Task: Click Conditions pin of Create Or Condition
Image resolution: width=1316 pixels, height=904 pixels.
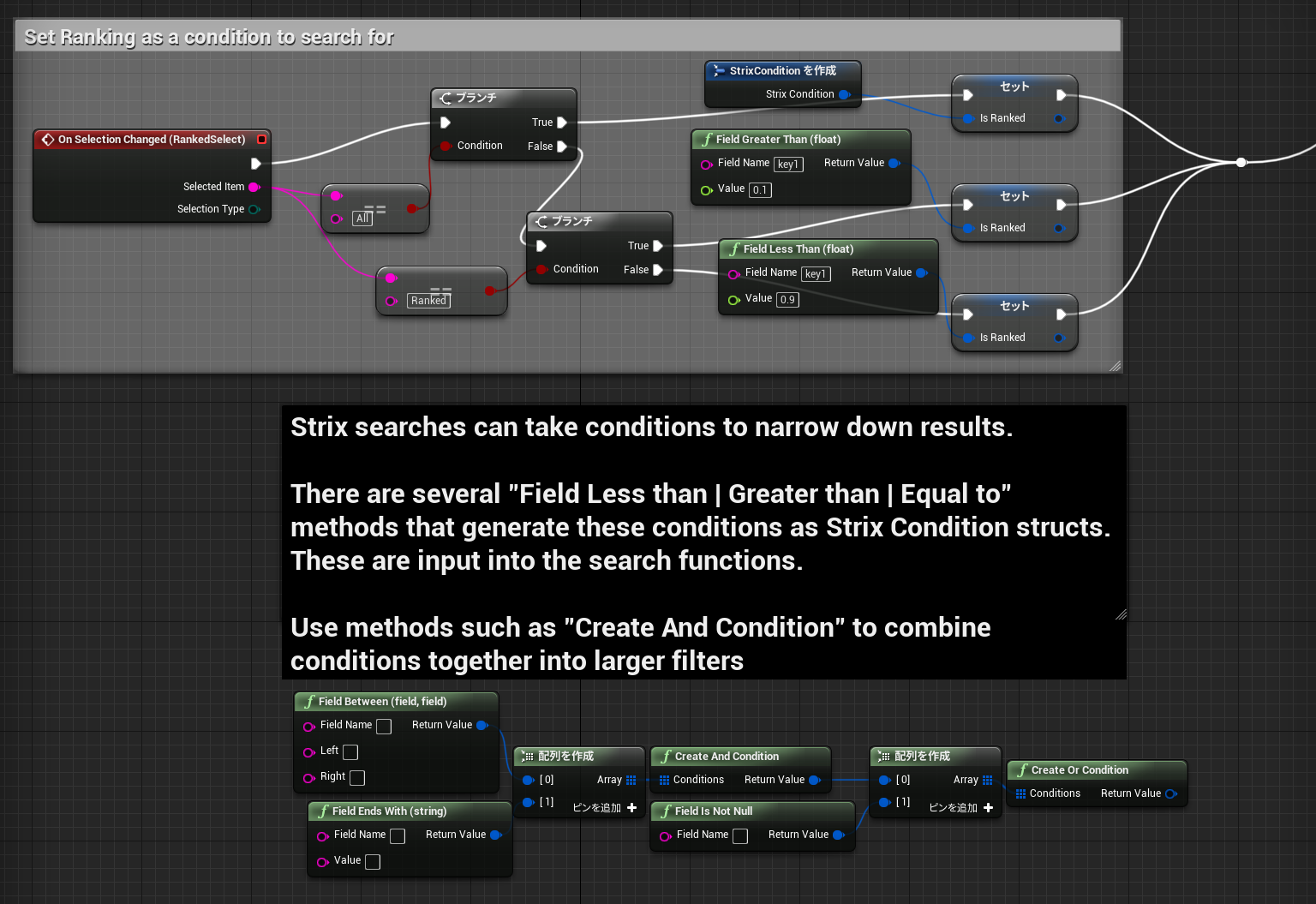Action: (1020, 793)
